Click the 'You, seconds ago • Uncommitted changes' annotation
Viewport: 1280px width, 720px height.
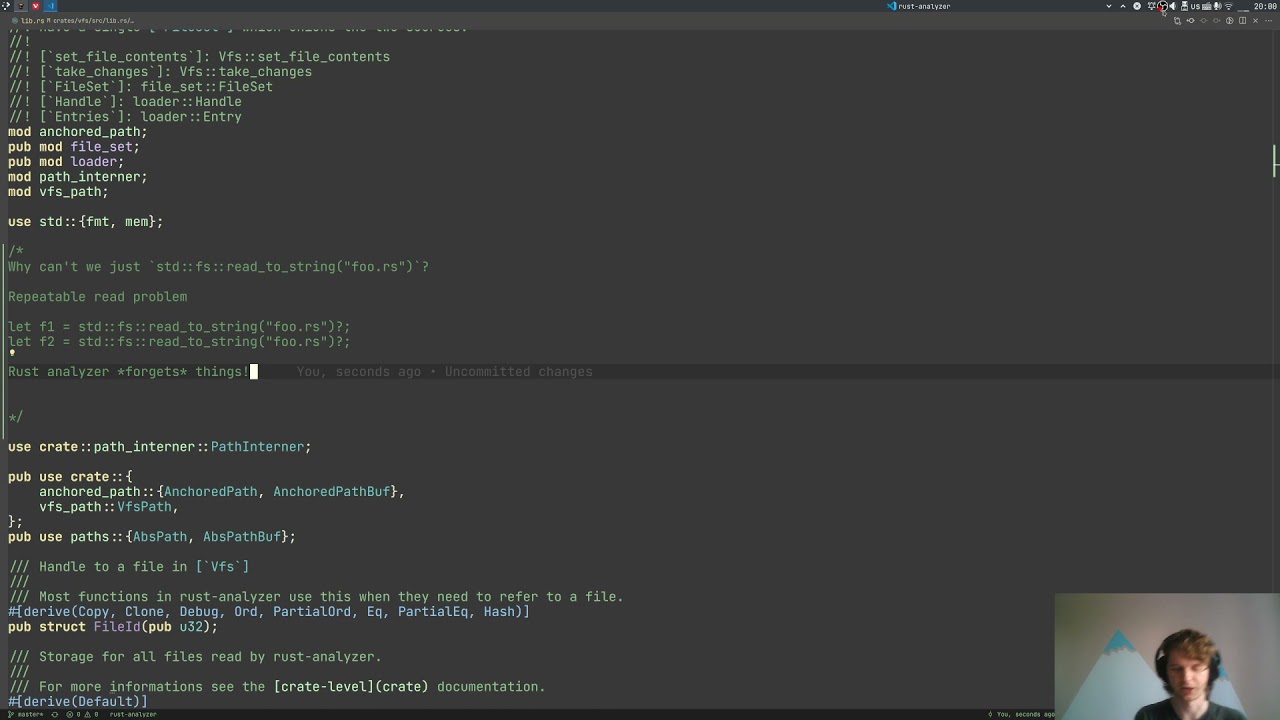tap(444, 372)
